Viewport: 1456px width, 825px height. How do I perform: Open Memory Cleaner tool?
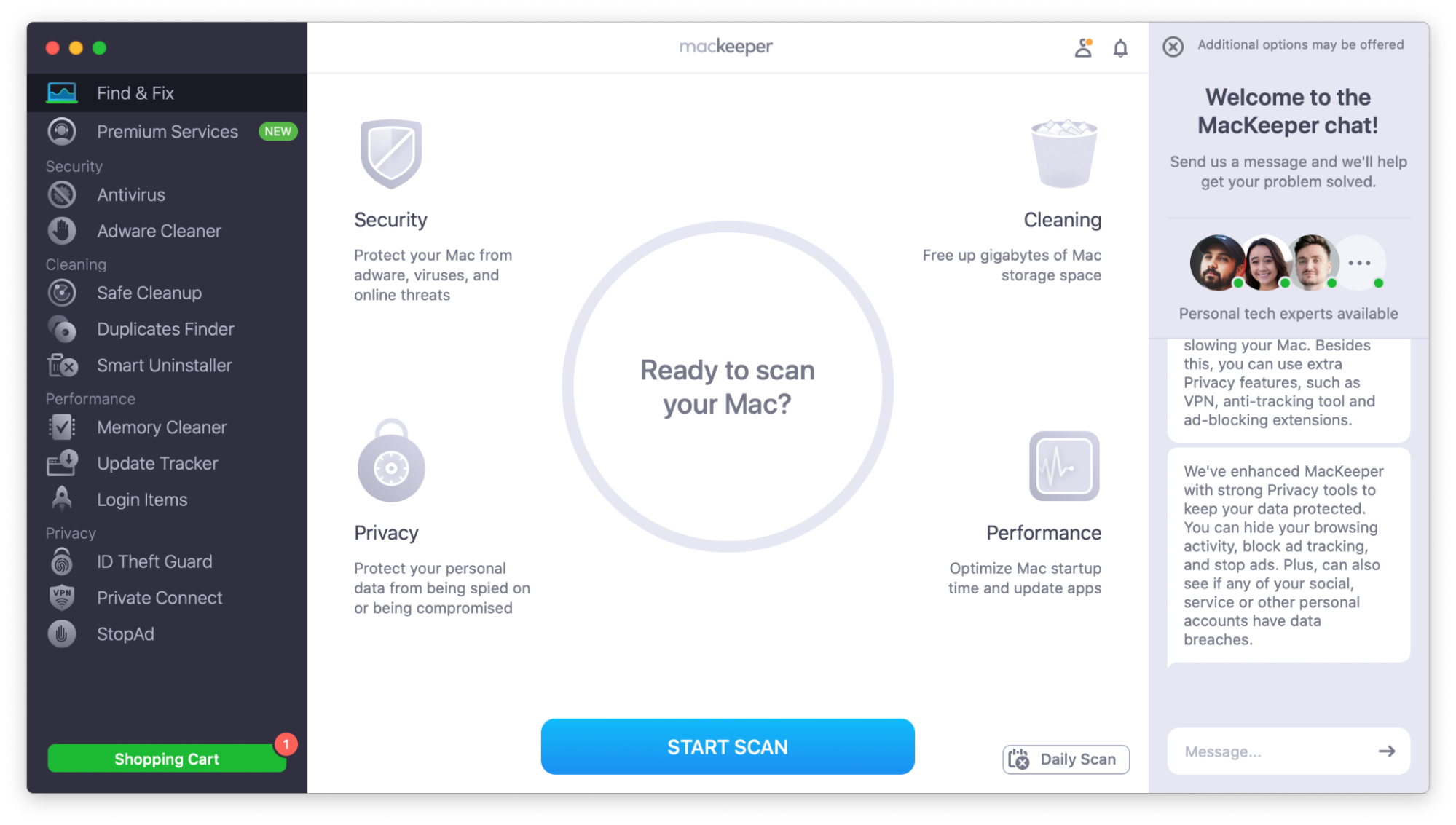(167, 427)
